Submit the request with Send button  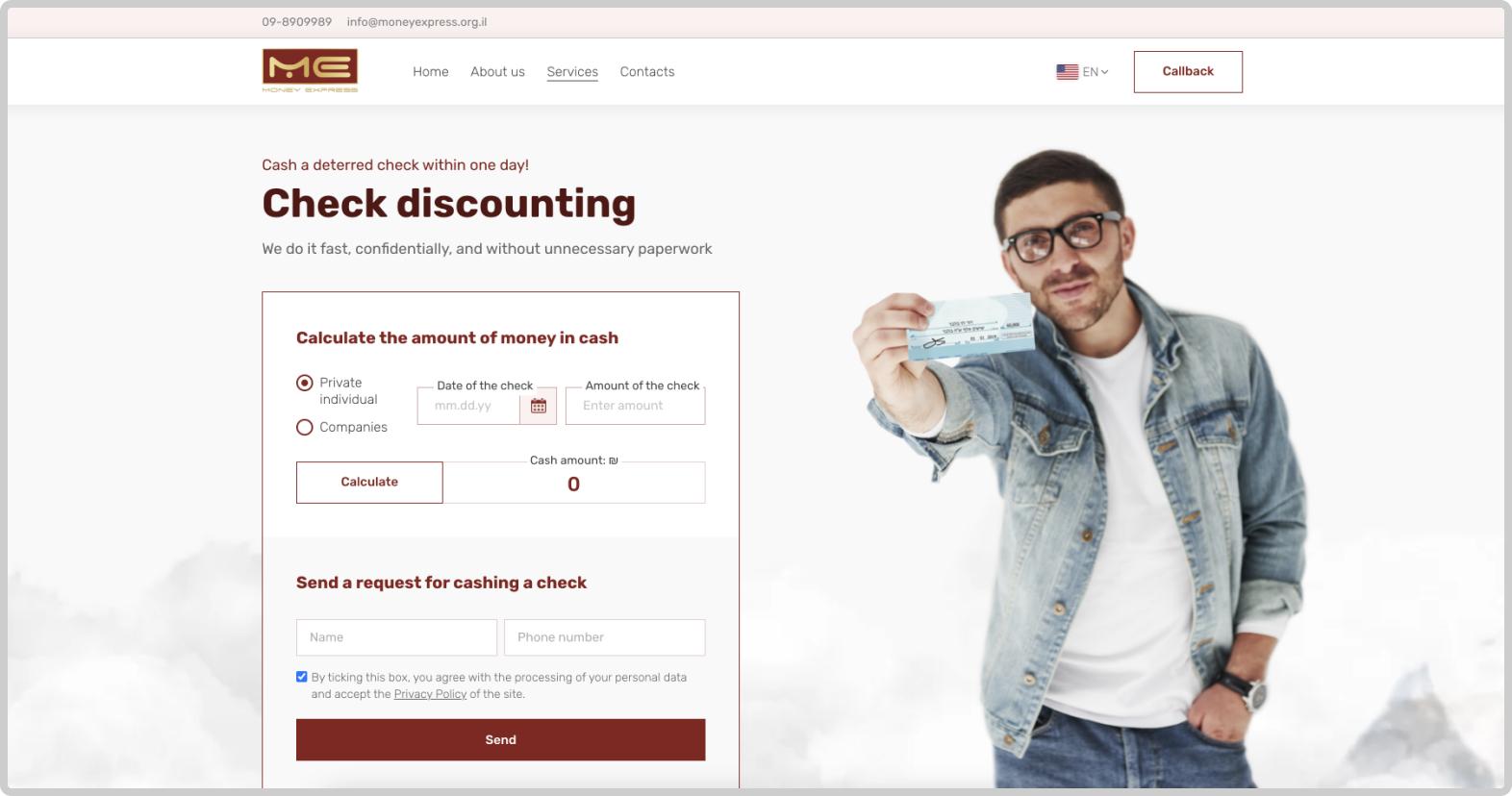tap(500, 740)
